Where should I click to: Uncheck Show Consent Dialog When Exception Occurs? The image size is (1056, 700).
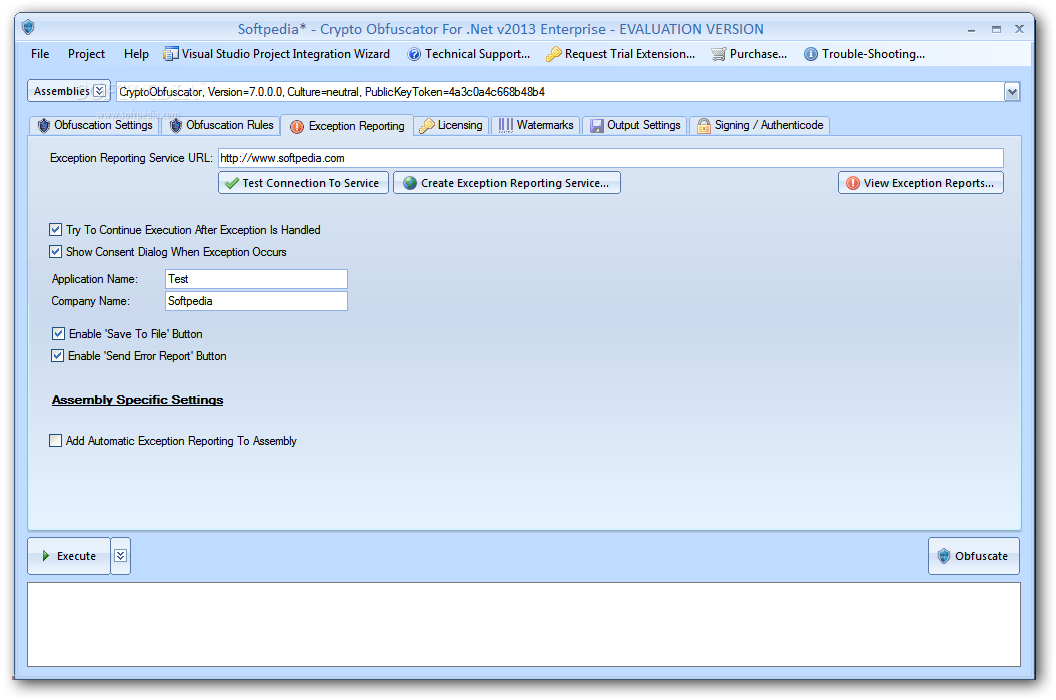55,252
